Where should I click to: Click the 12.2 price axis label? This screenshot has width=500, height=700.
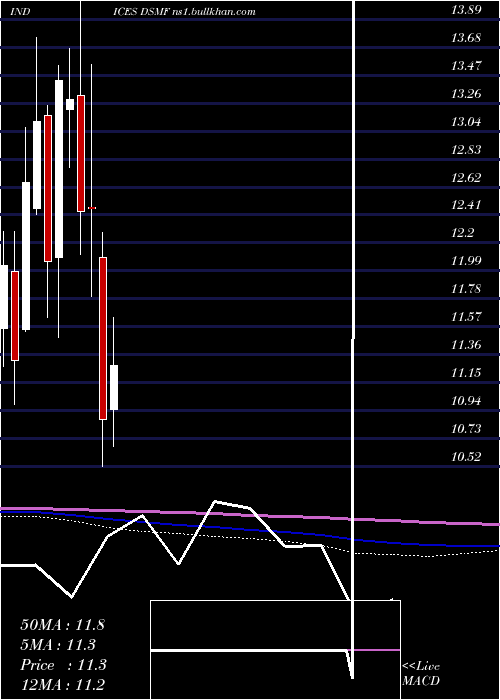point(462,233)
